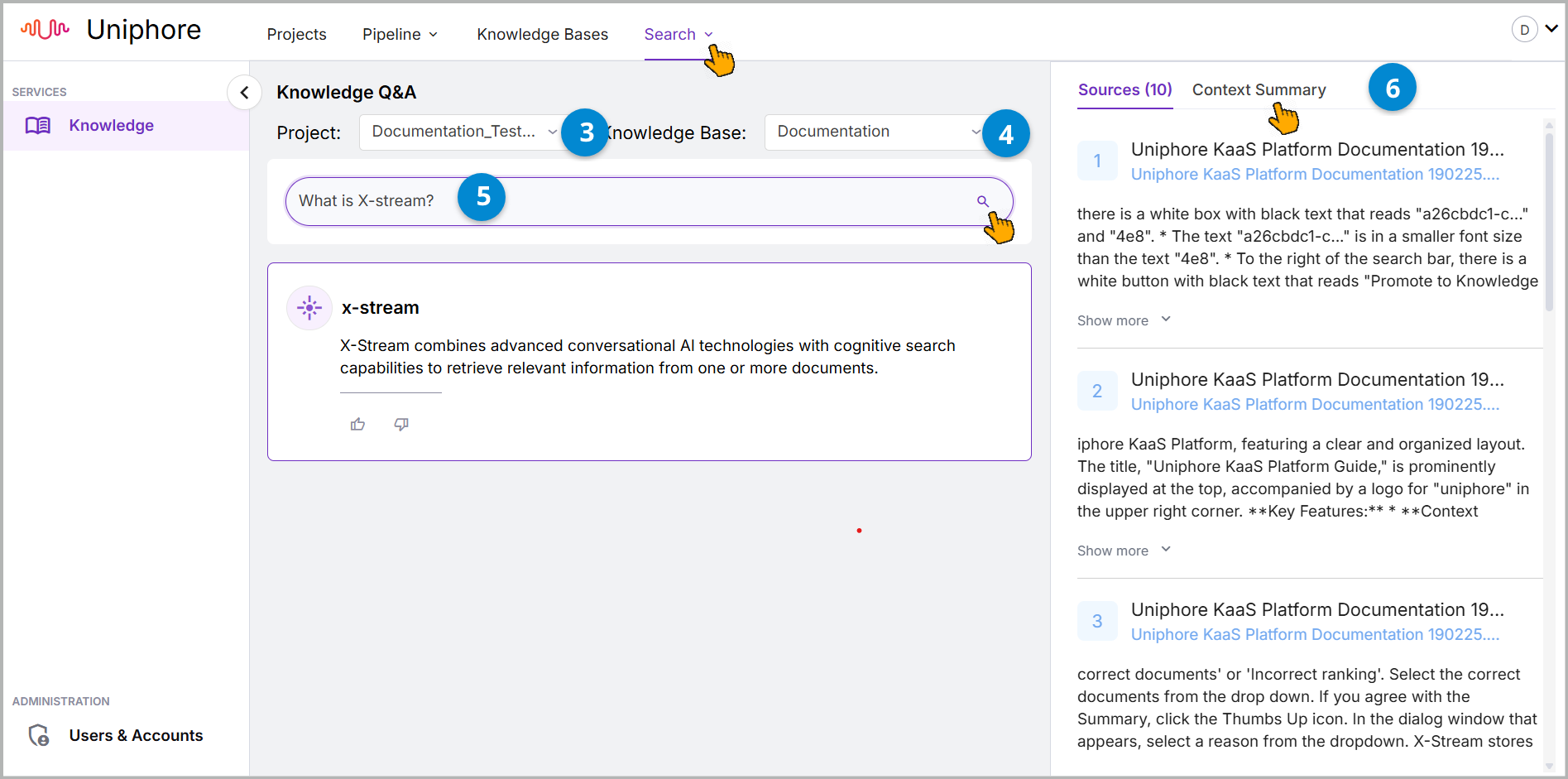Open the Pipeline dropdown menu

click(x=400, y=34)
